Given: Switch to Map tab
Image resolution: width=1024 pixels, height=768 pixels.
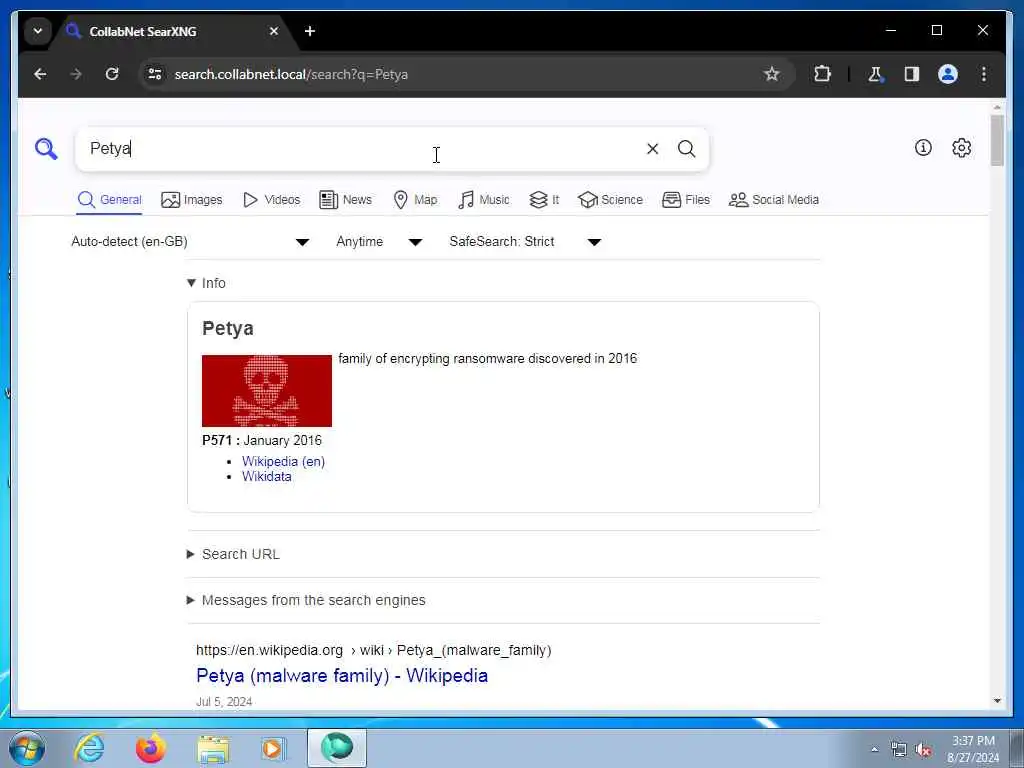Looking at the screenshot, I should (415, 200).
